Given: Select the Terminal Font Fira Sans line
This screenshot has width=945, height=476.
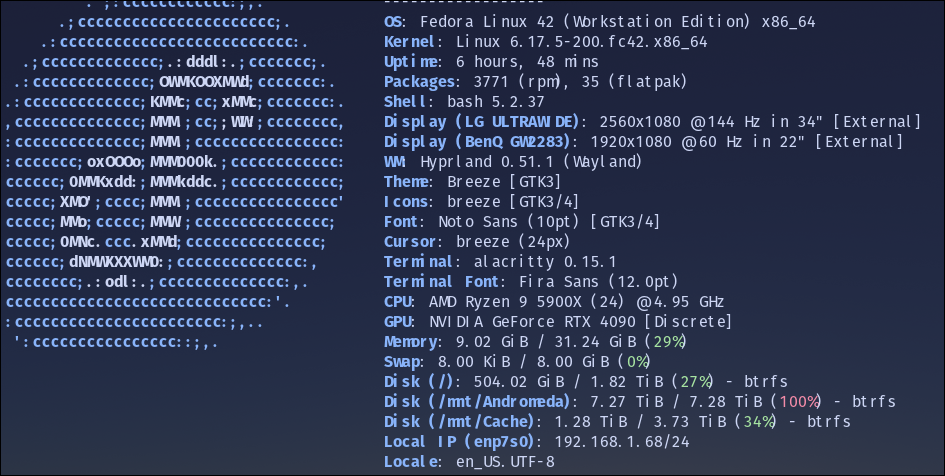Looking at the screenshot, I should point(531,281).
